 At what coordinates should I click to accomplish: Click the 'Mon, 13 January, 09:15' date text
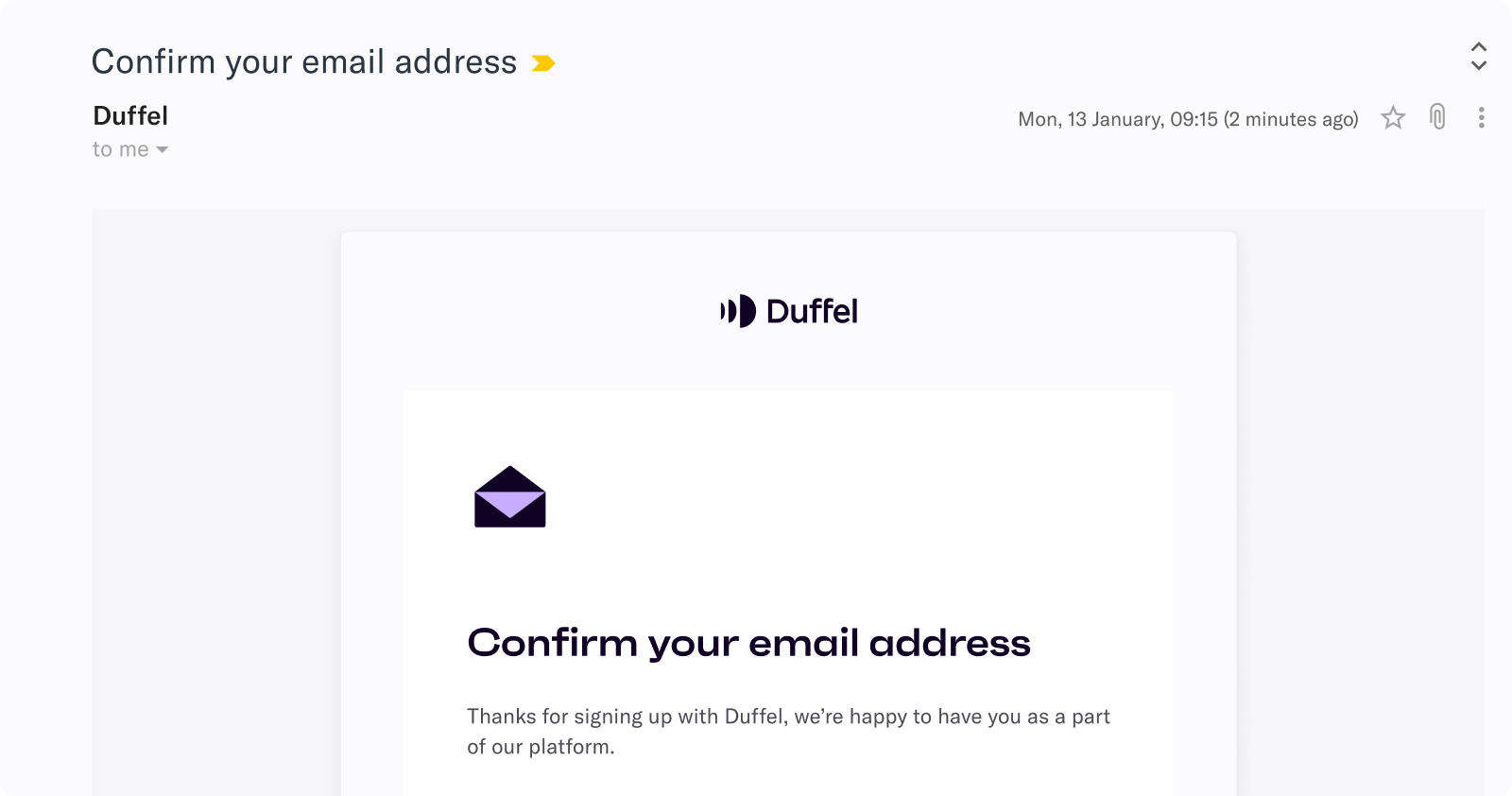[x=1118, y=119]
